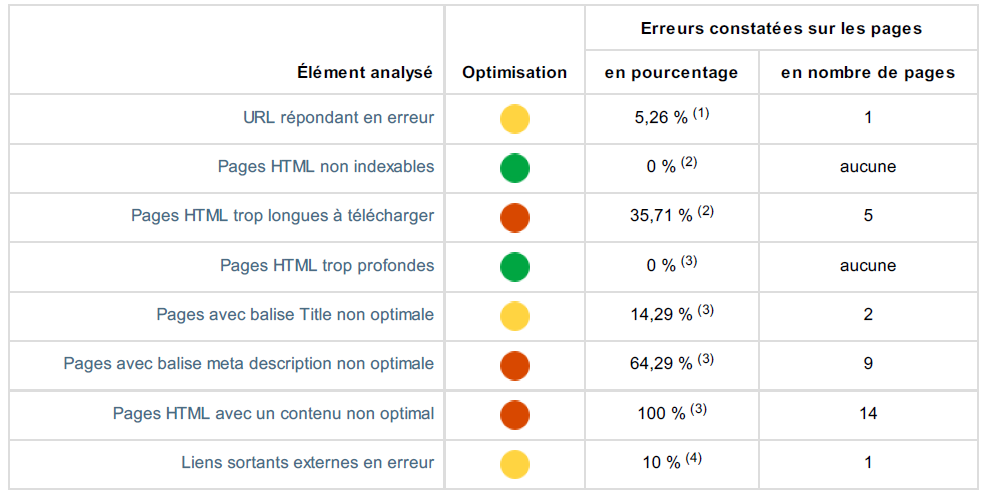Click the Optimisation column header

click(x=515, y=72)
